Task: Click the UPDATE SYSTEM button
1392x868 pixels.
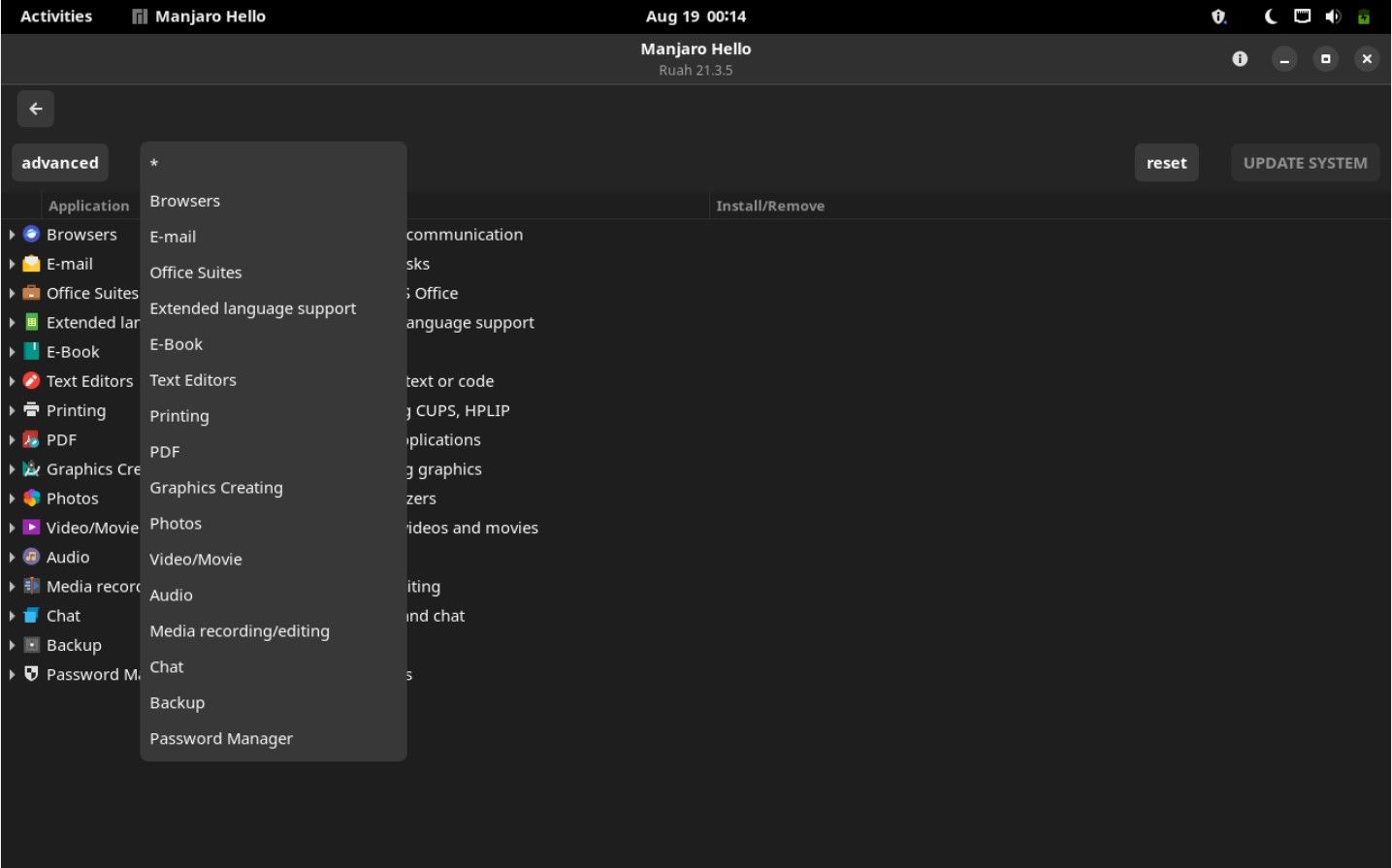Action: coord(1306,163)
